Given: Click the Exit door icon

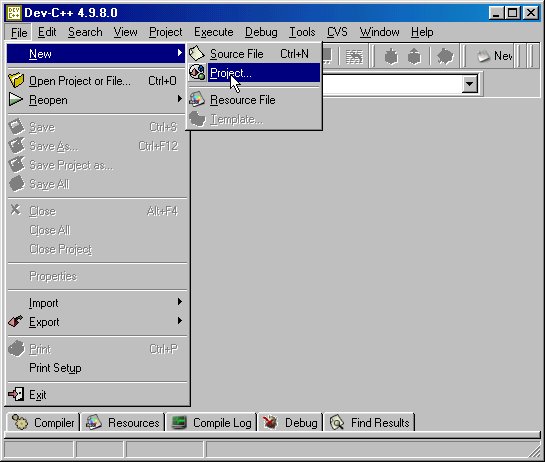Looking at the screenshot, I should point(16,394).
